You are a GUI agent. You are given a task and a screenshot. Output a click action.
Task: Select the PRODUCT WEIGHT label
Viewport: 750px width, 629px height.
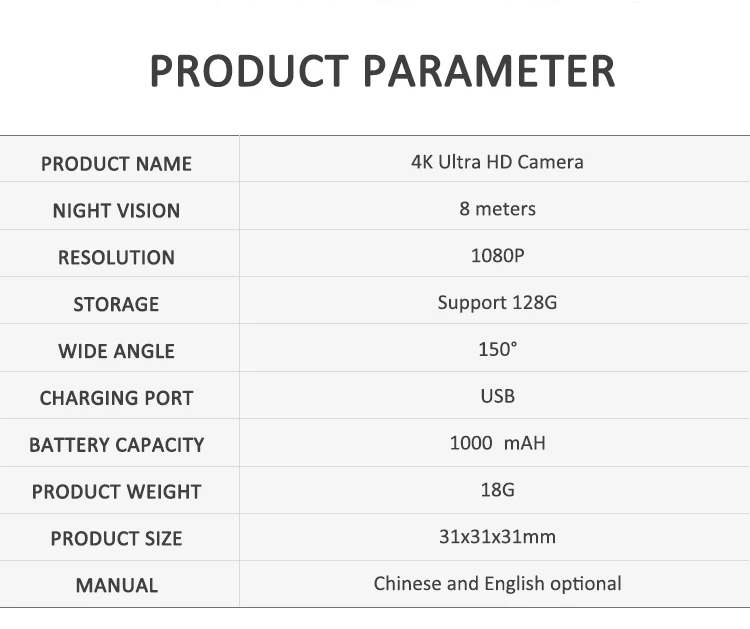(116, 492)
